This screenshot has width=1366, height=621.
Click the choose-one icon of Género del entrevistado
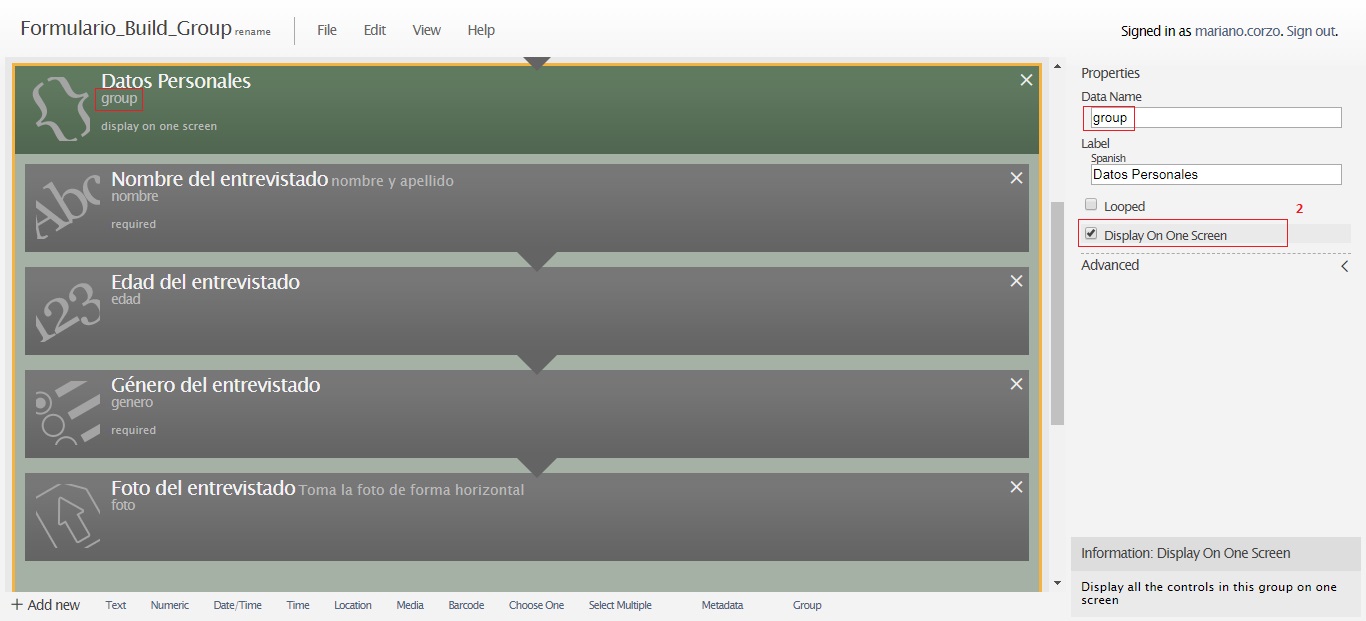click(68, 413)
